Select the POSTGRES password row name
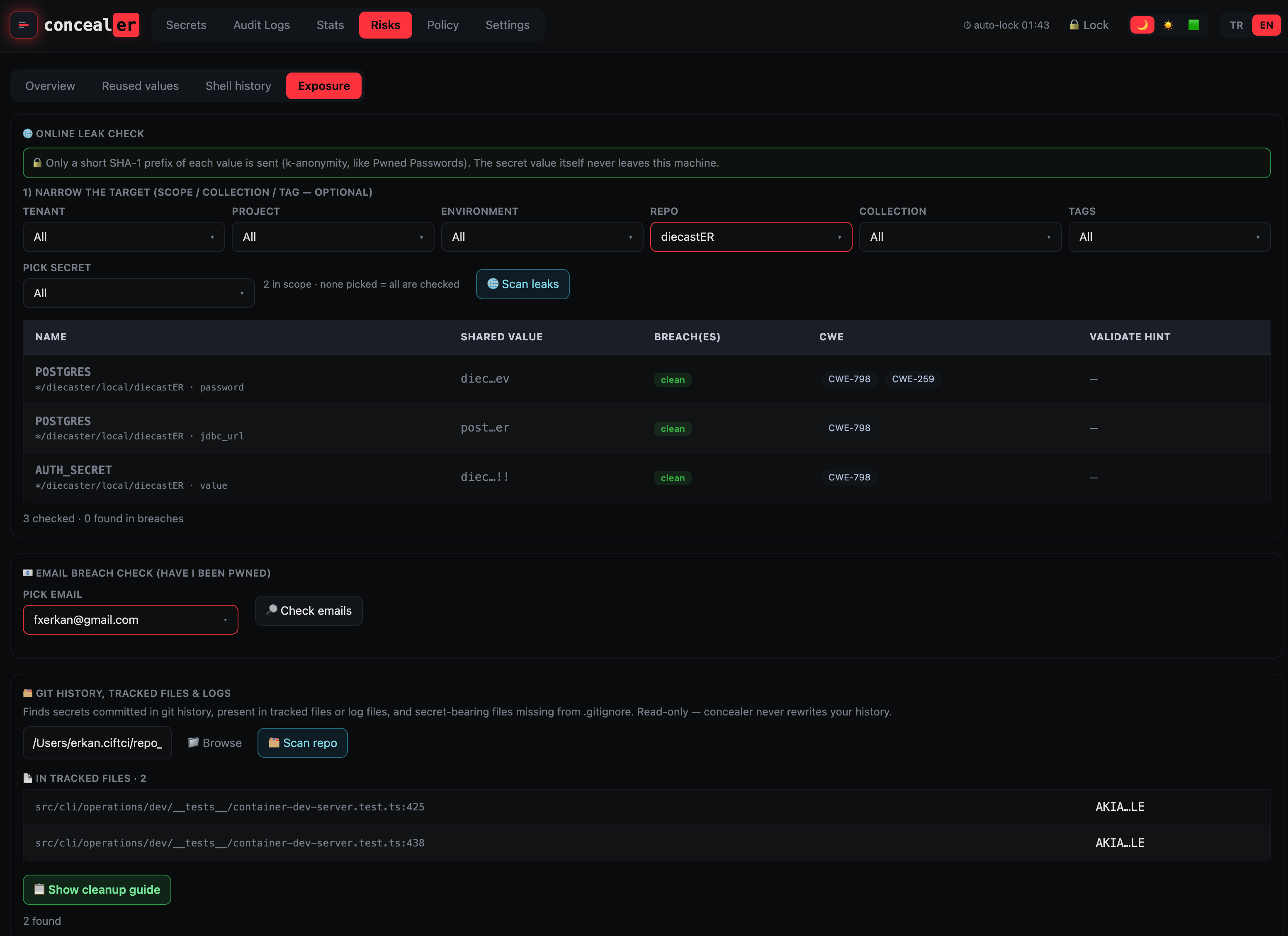Viewport: 1288px width, 936px height. tap(63, 372)
